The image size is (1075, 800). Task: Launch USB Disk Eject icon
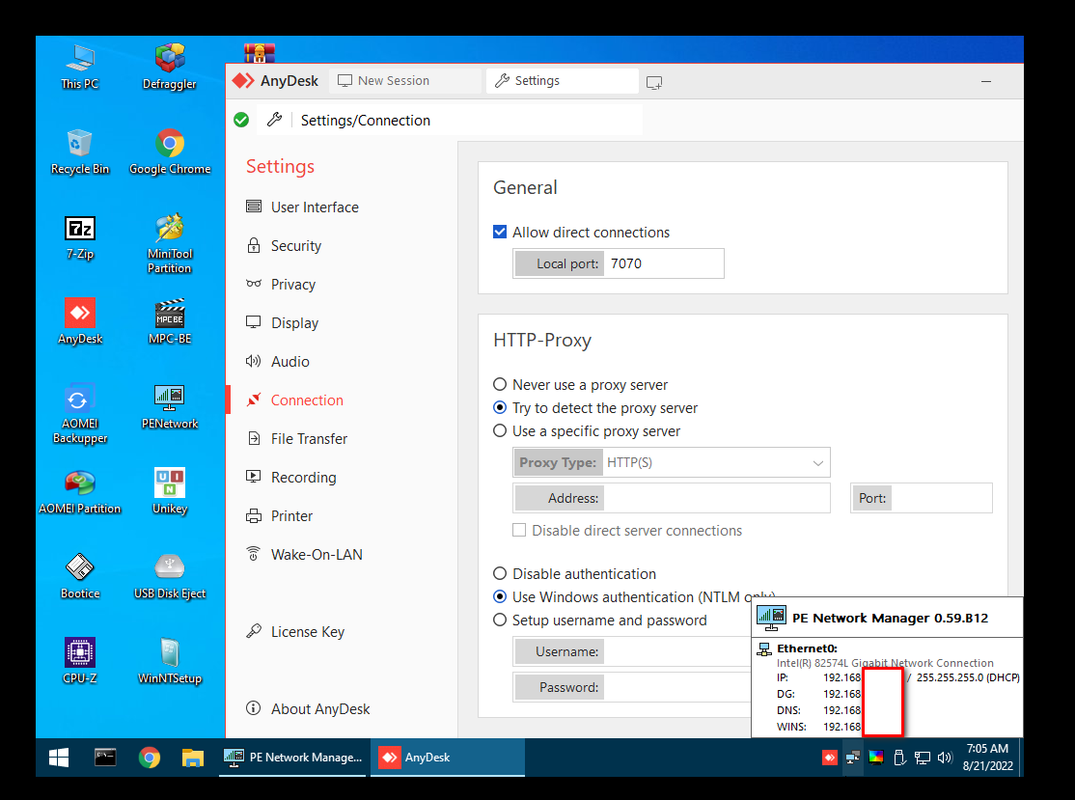click(169, 577)
